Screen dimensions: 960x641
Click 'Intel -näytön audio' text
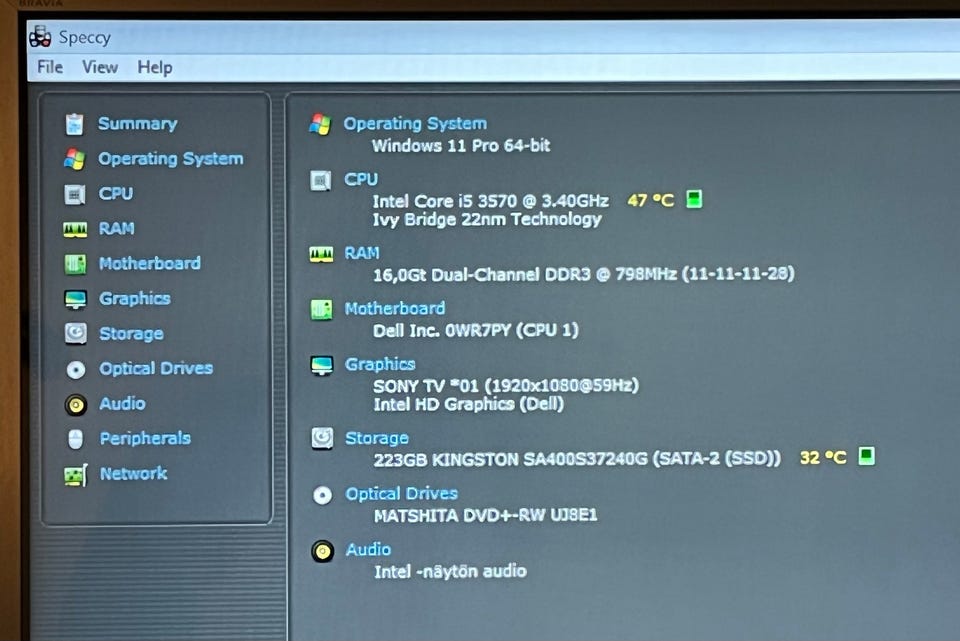[x=451, y=571]
